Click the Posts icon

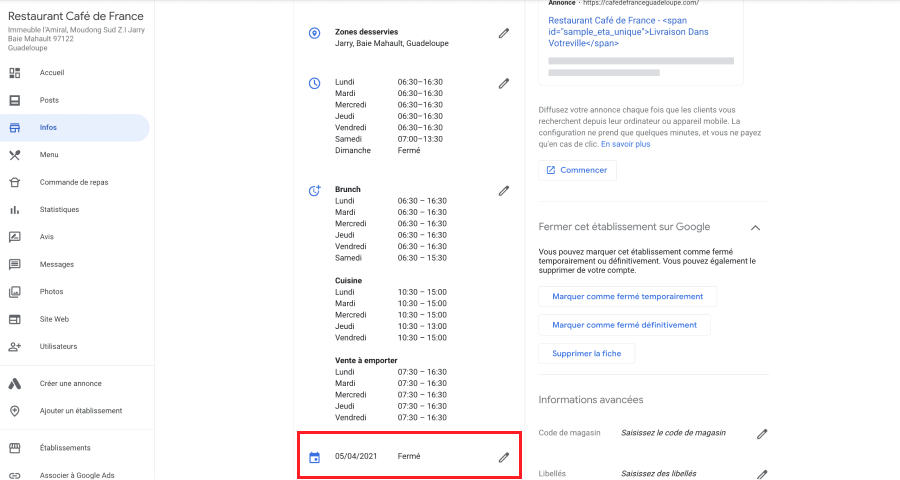15,100
